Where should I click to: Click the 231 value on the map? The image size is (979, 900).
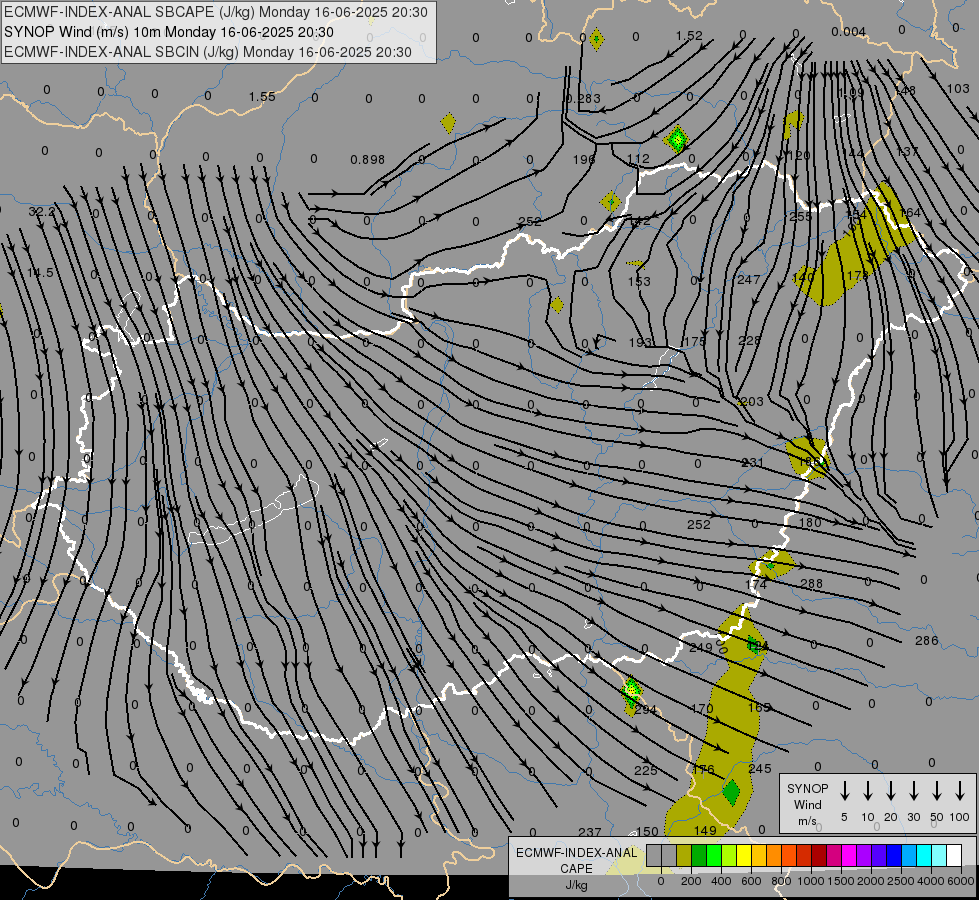pos(752,463)
